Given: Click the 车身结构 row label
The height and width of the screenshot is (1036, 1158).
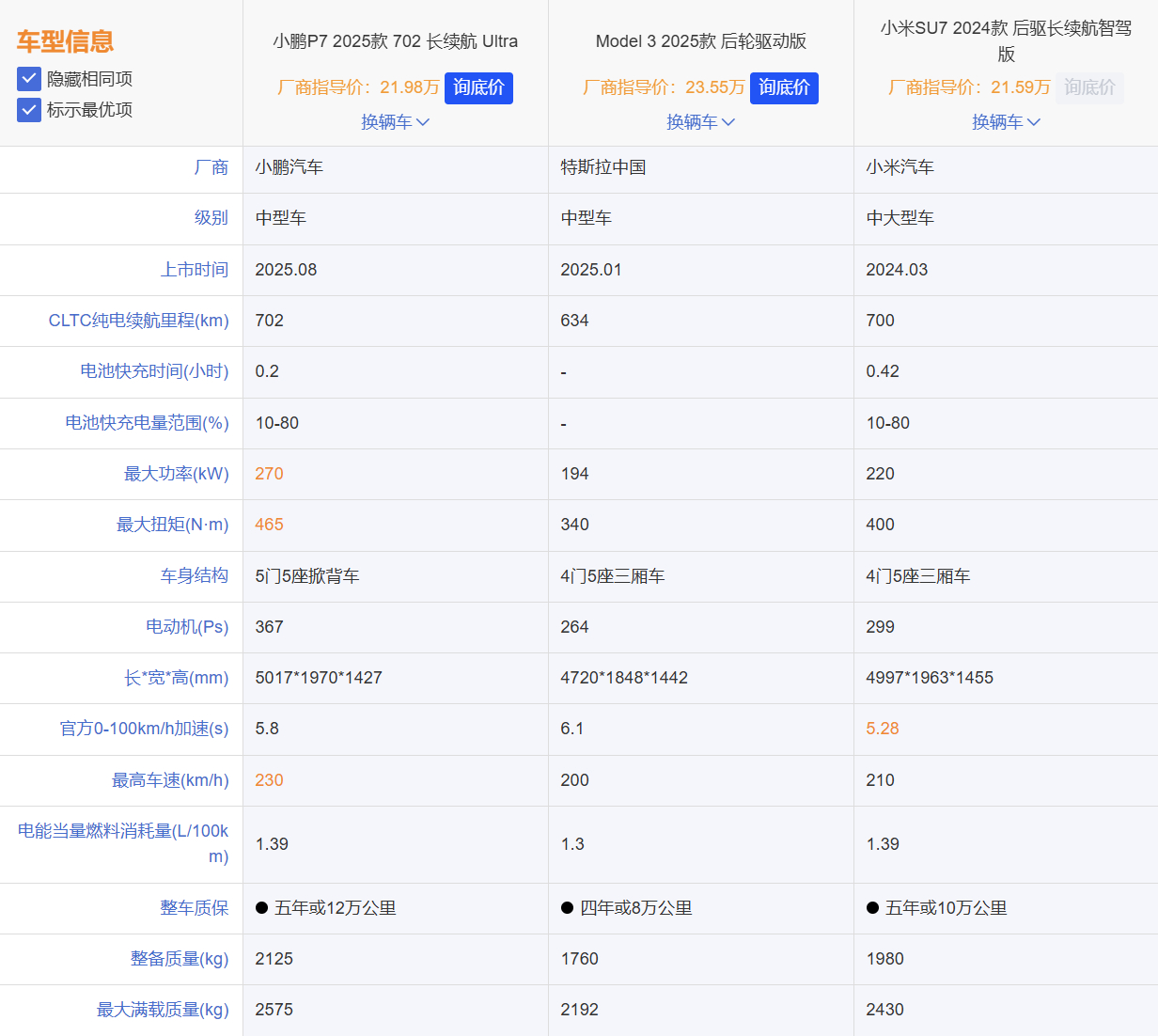Looking at the screenshot, I should coord(195,575).
